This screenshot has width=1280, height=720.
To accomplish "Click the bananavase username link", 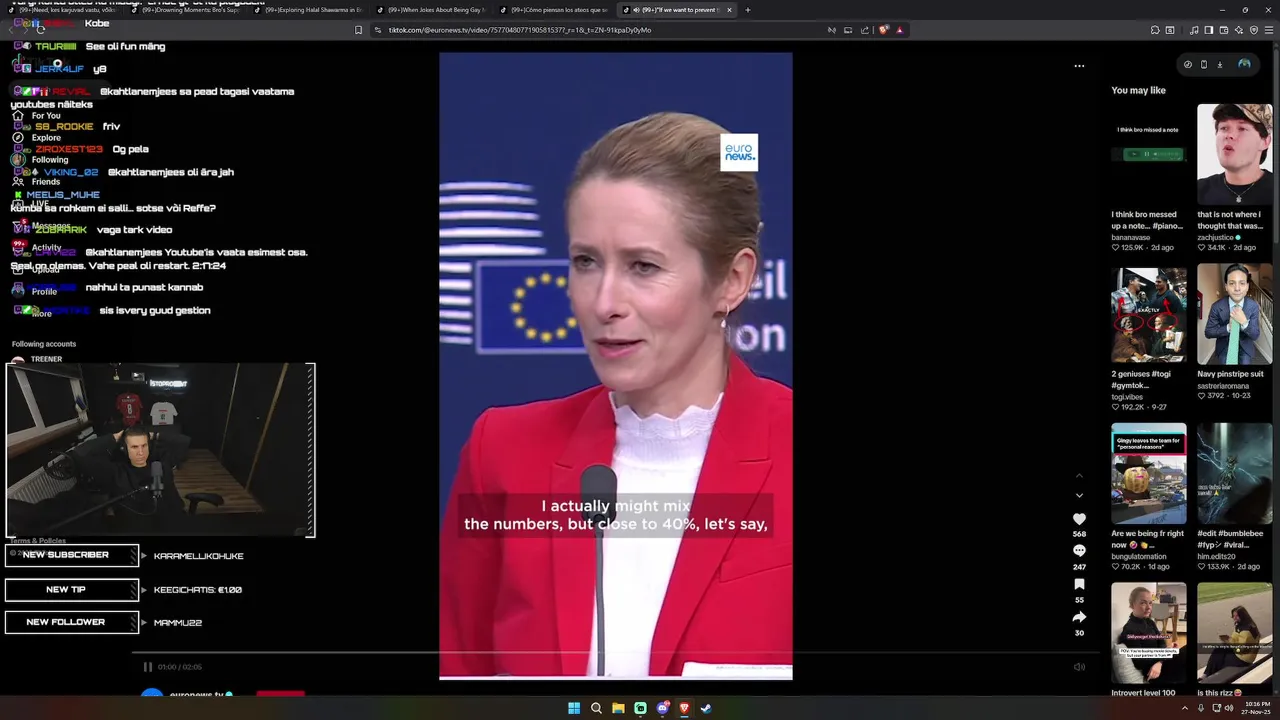I will [1131, 237].
